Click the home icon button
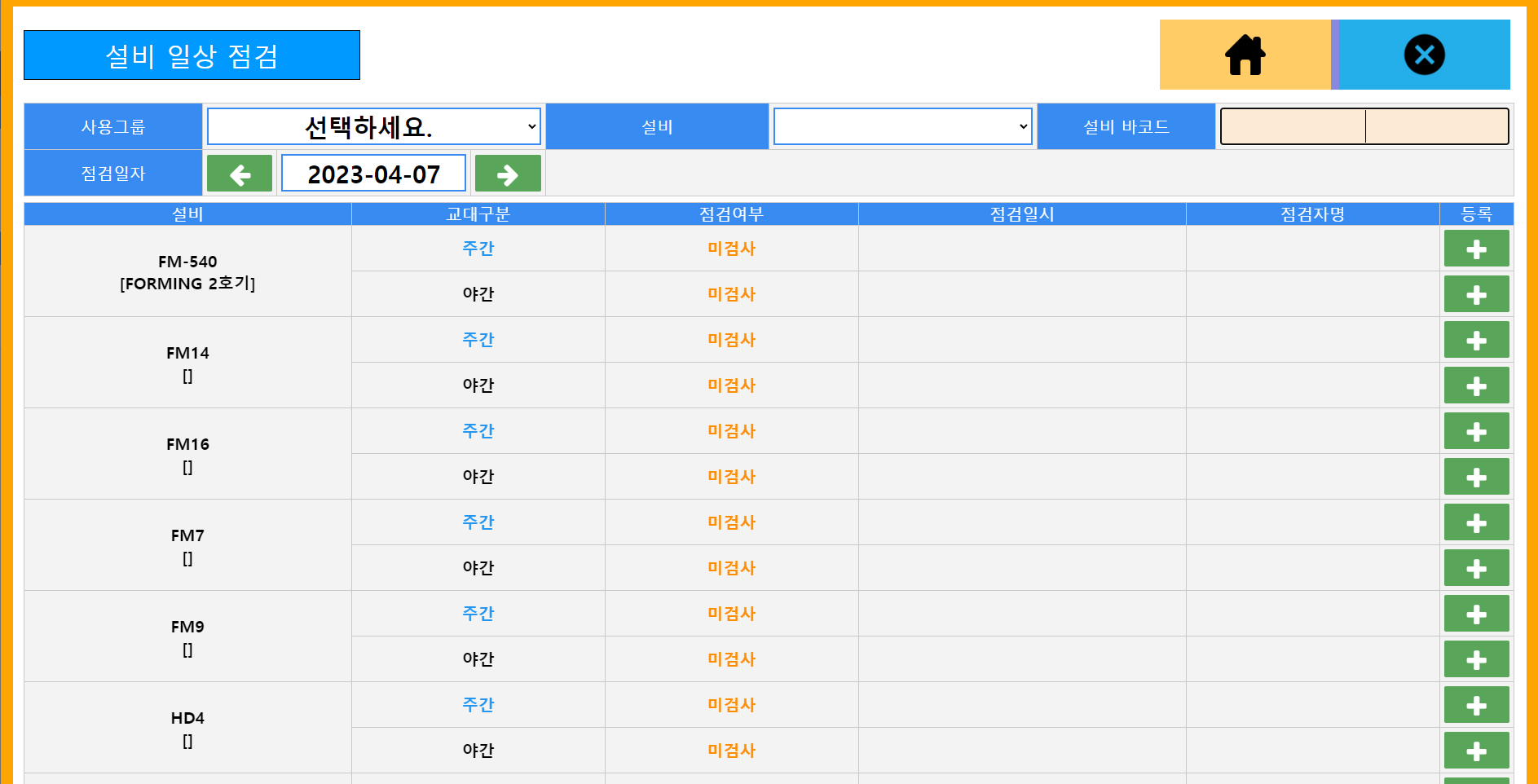This screenshot has height=784, width=1538. point(1245,55)
